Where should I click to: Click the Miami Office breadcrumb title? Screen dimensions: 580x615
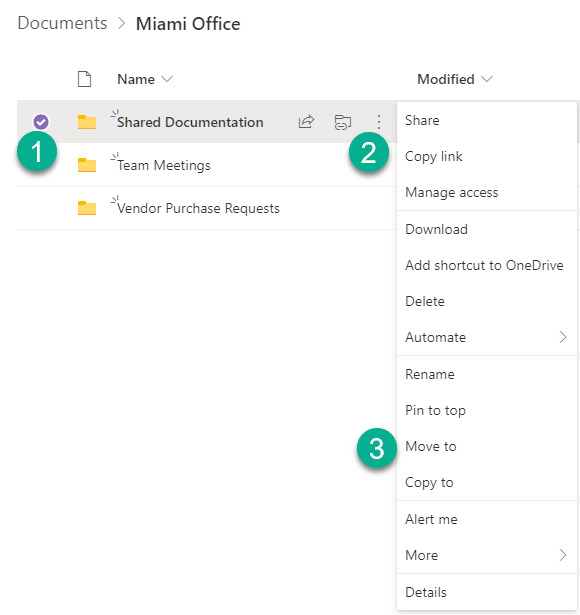tap(188, 24)
